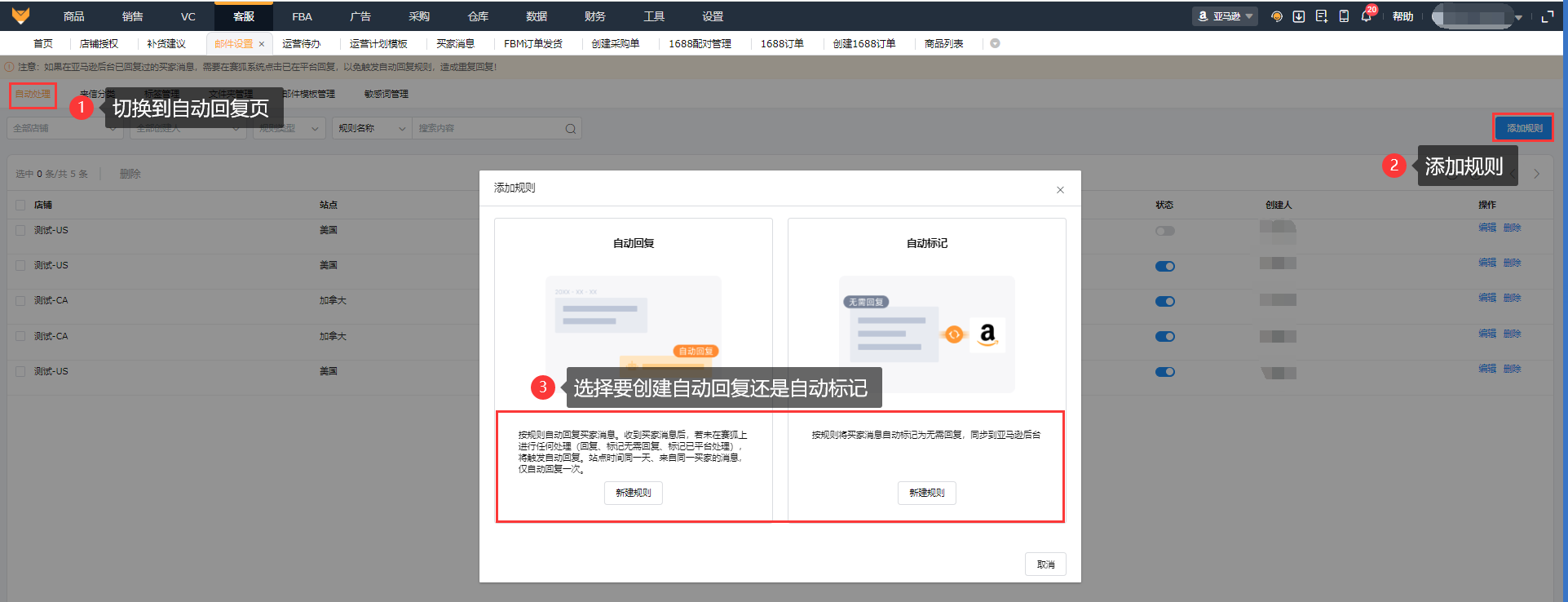
Task: Open the mobile app phone icon
Action: [x=1344, y=16]
